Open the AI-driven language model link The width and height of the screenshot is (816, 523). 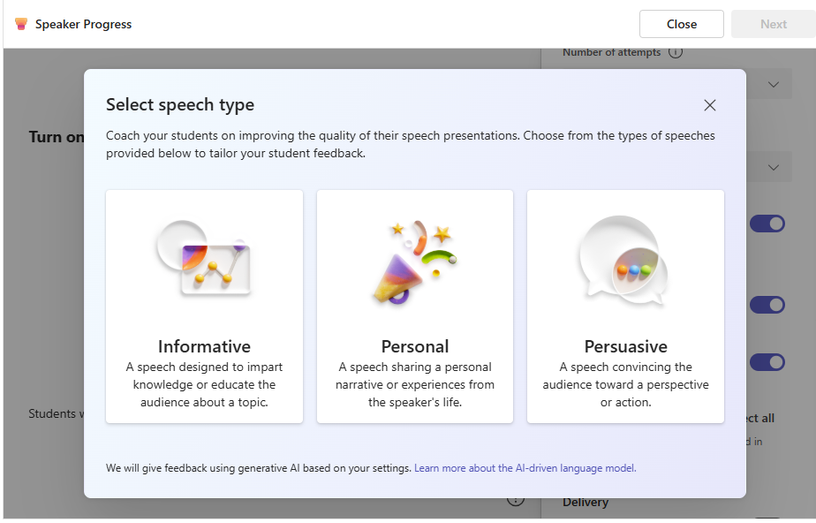[x=525, y=468]
